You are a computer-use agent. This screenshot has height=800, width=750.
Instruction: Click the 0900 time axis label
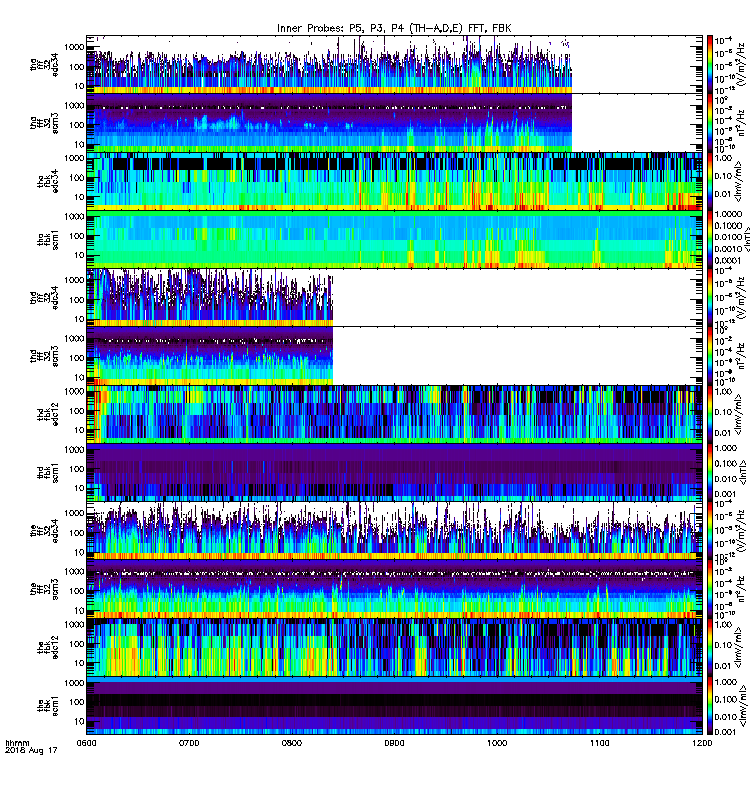coord(394,743)
